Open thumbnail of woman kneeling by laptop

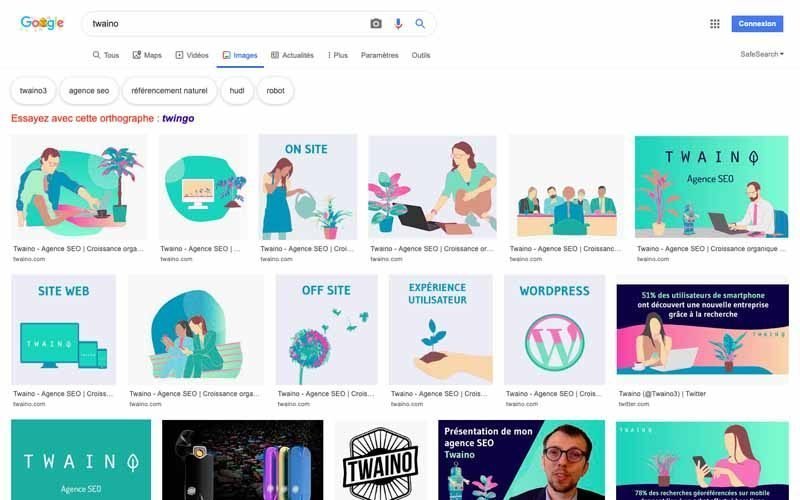click(432, 187)
